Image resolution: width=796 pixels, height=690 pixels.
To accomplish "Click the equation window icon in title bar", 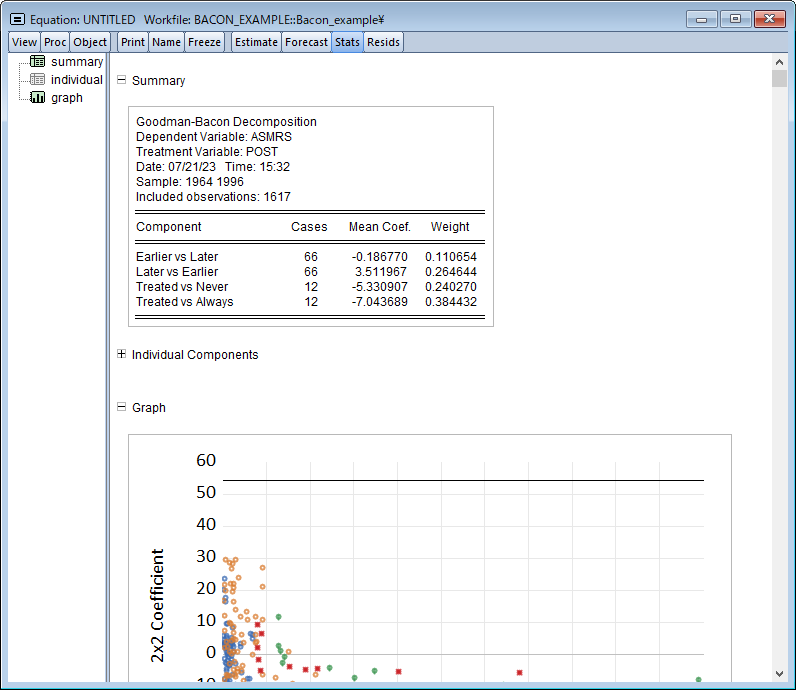I will tap(17, 20).
